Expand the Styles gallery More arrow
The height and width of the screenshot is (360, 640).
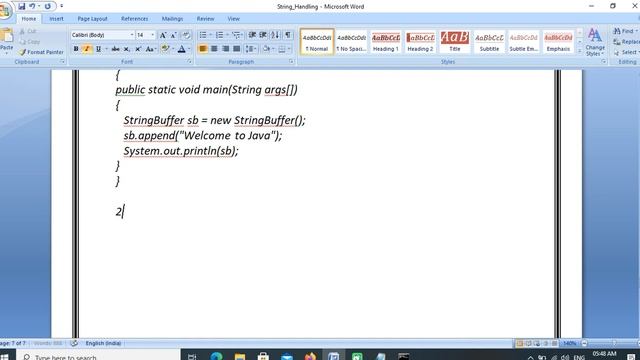pos(579,51)
